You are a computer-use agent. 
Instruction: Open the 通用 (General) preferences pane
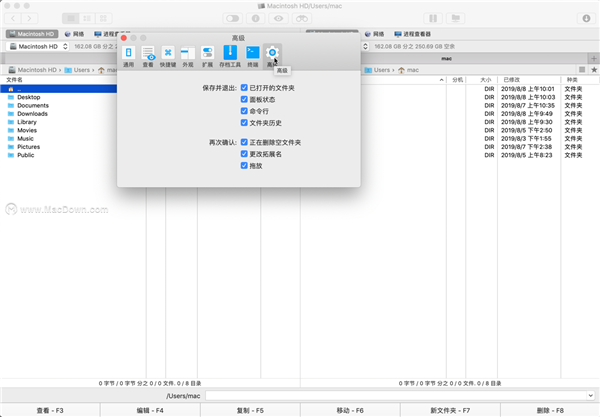(128, 54)
